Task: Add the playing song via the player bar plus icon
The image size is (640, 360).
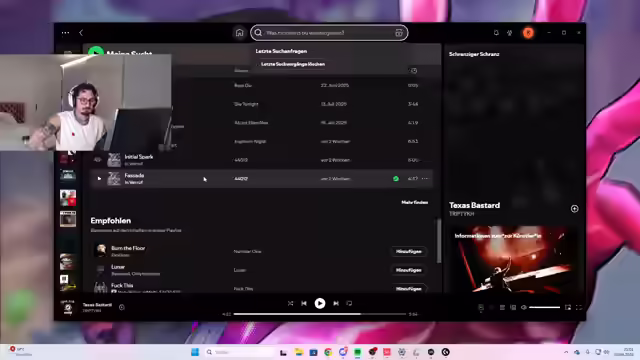Action: click(x=122, y=307)
